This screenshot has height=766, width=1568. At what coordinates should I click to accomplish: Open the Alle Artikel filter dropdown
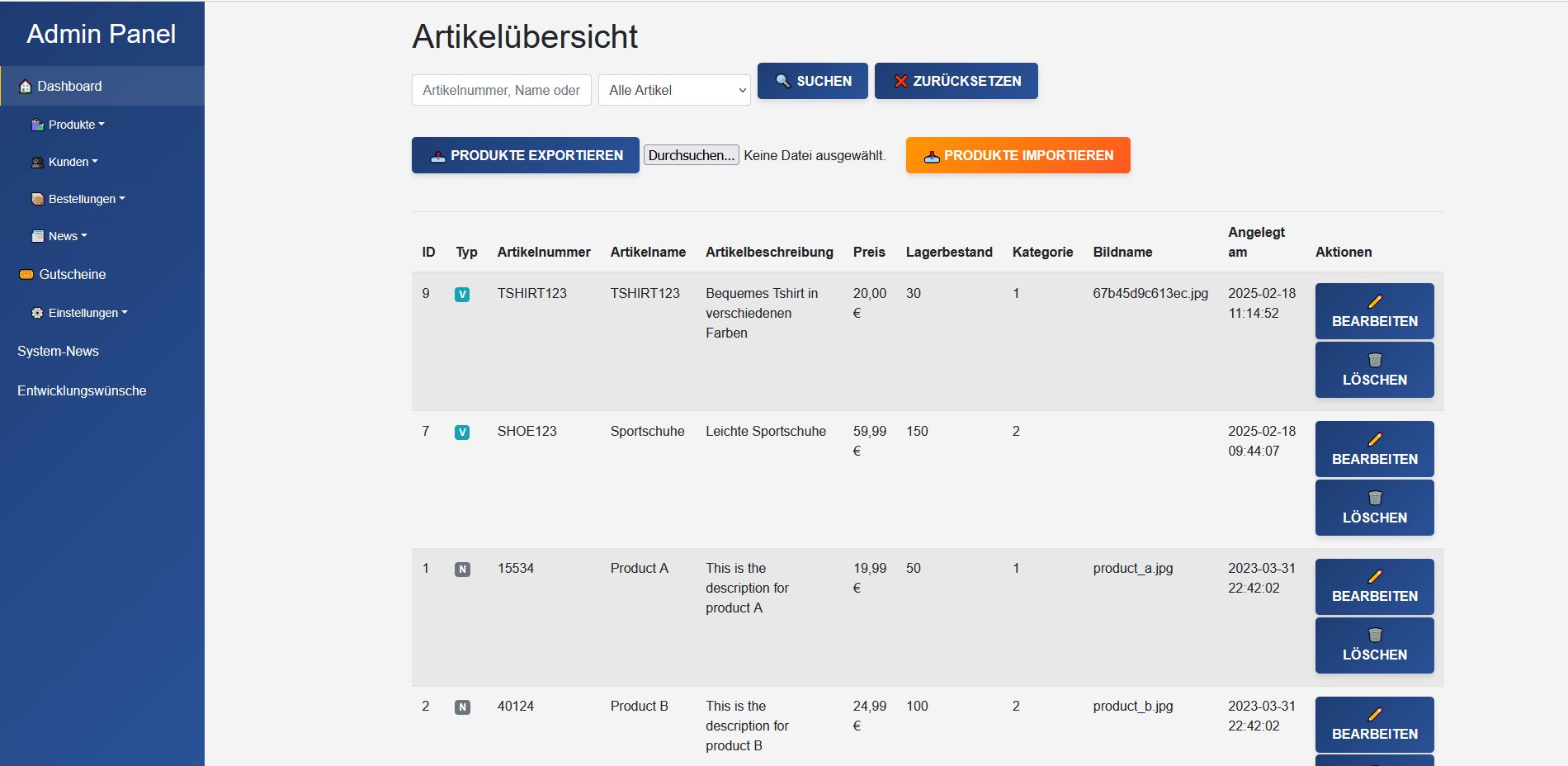coord(674,90)
